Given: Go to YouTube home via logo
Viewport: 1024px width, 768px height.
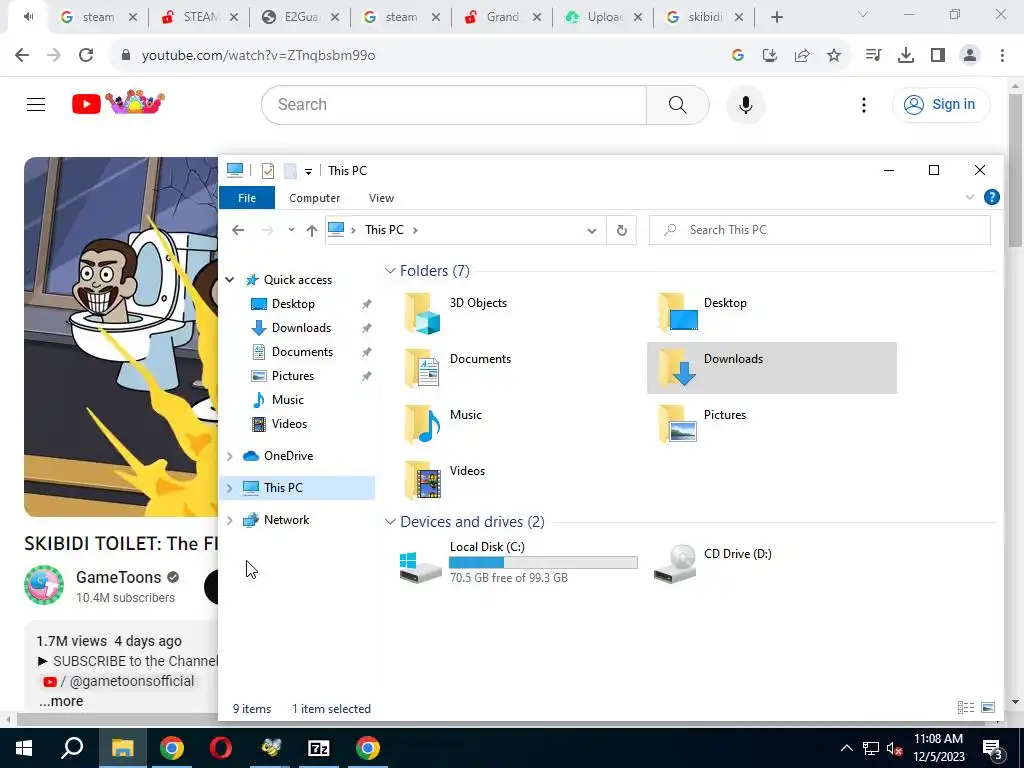Looking at the screenshot, I should 118,103.
